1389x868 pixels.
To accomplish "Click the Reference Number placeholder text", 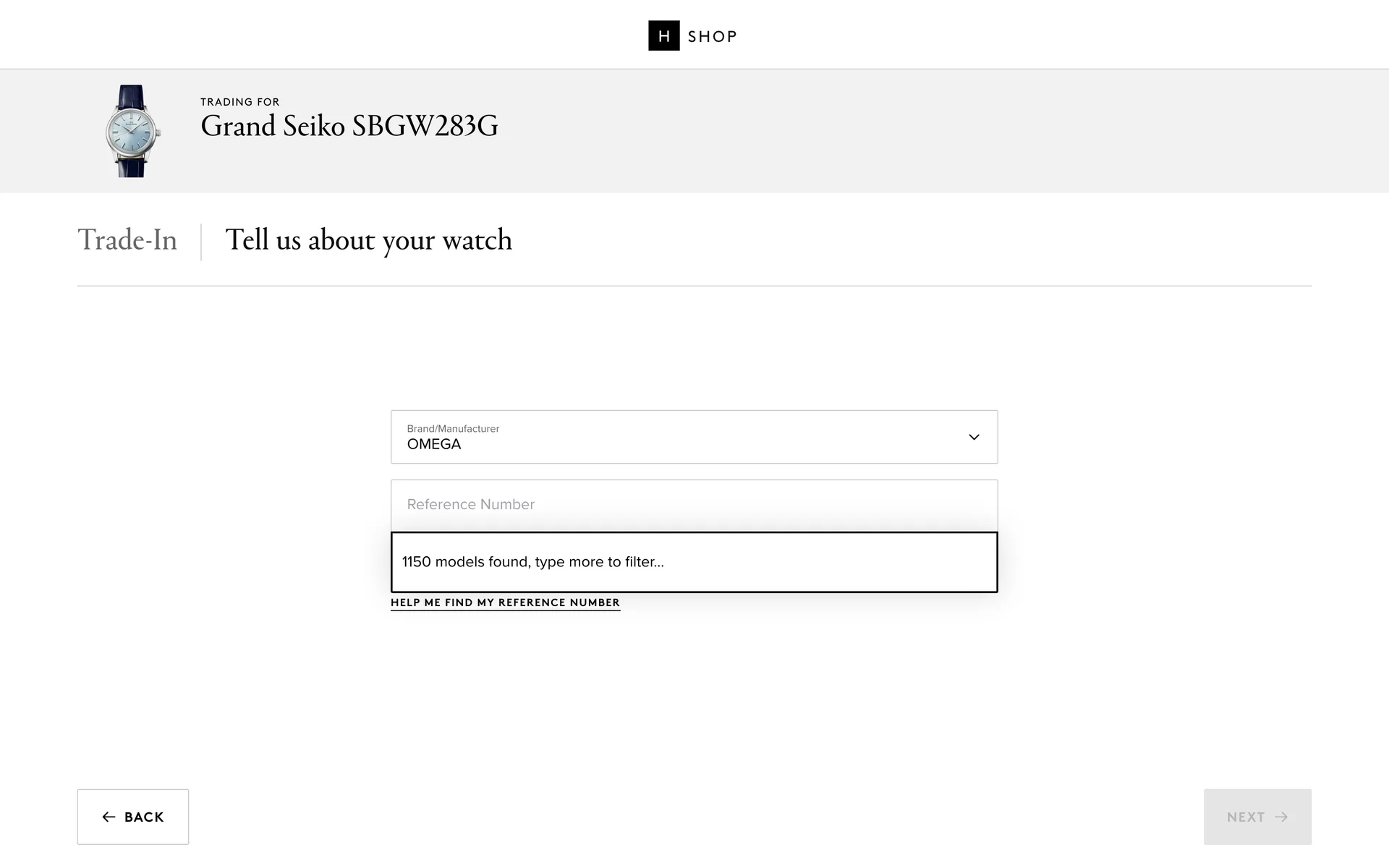I will click(x=470, y=505).
